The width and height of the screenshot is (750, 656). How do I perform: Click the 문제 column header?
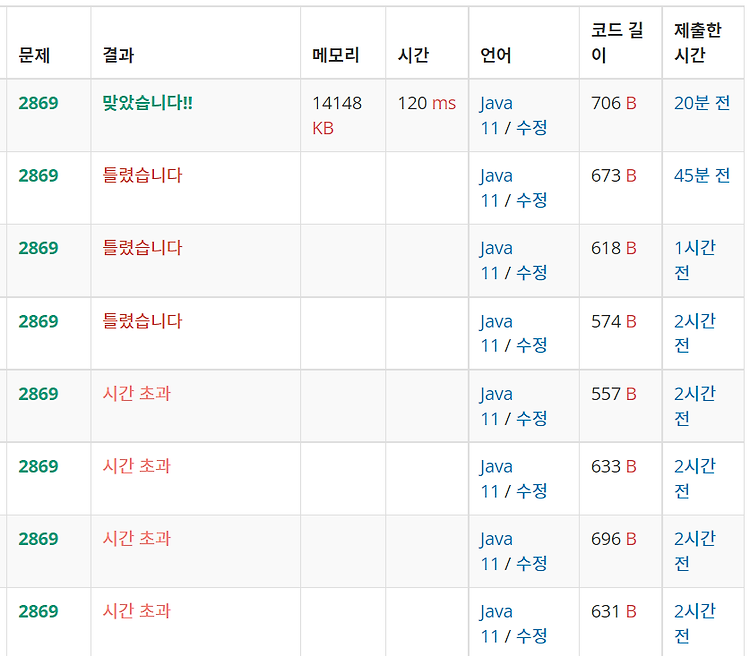point(34,55)
